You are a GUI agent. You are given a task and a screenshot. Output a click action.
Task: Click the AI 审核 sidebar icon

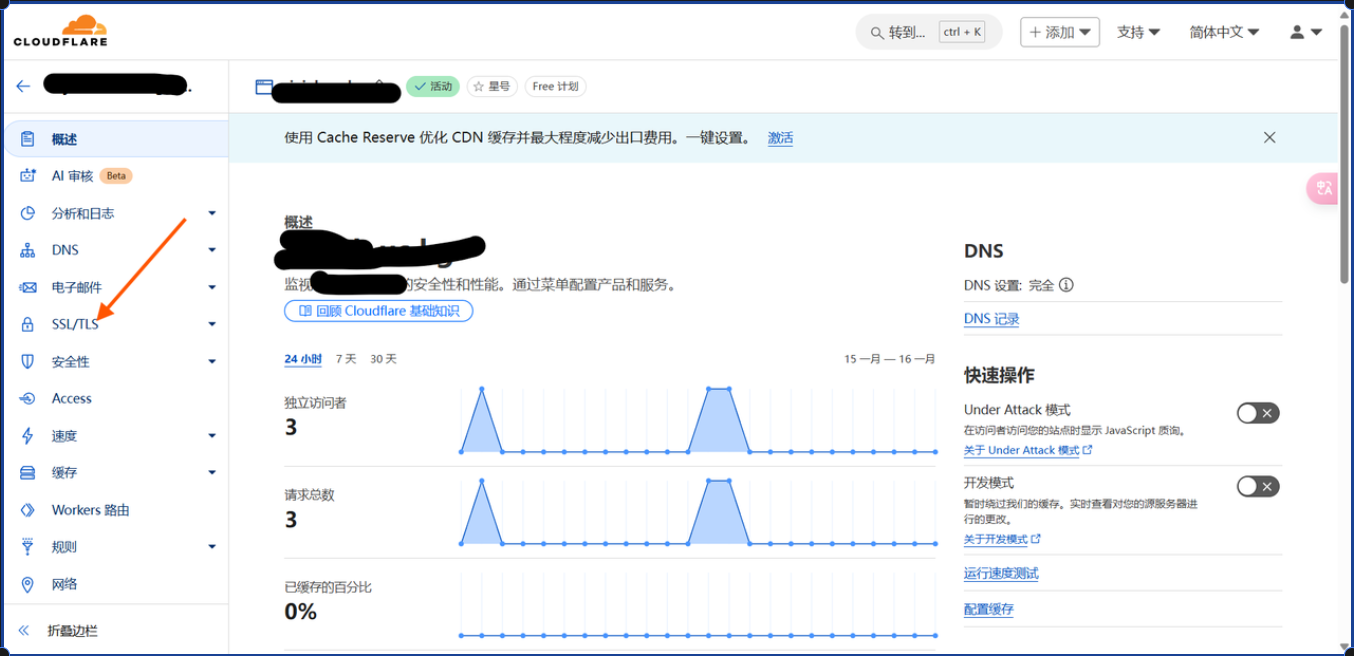pyautogui.click(x=28, y=176)
